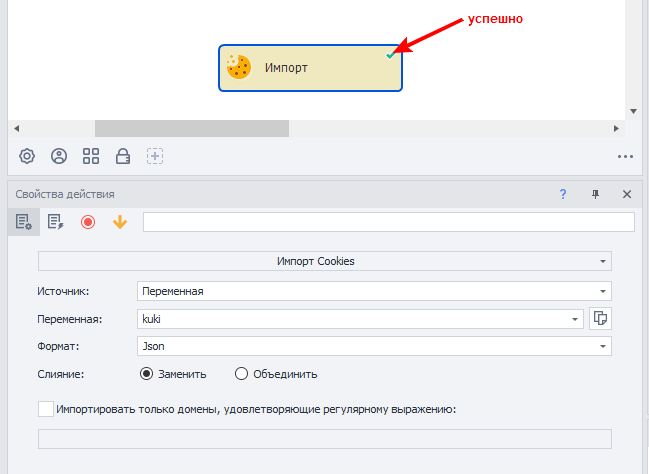The width and height of the screenshot is (649, 474).
Task: Click the horizontal scrollbar left arrow
Action: click(17, 128)
